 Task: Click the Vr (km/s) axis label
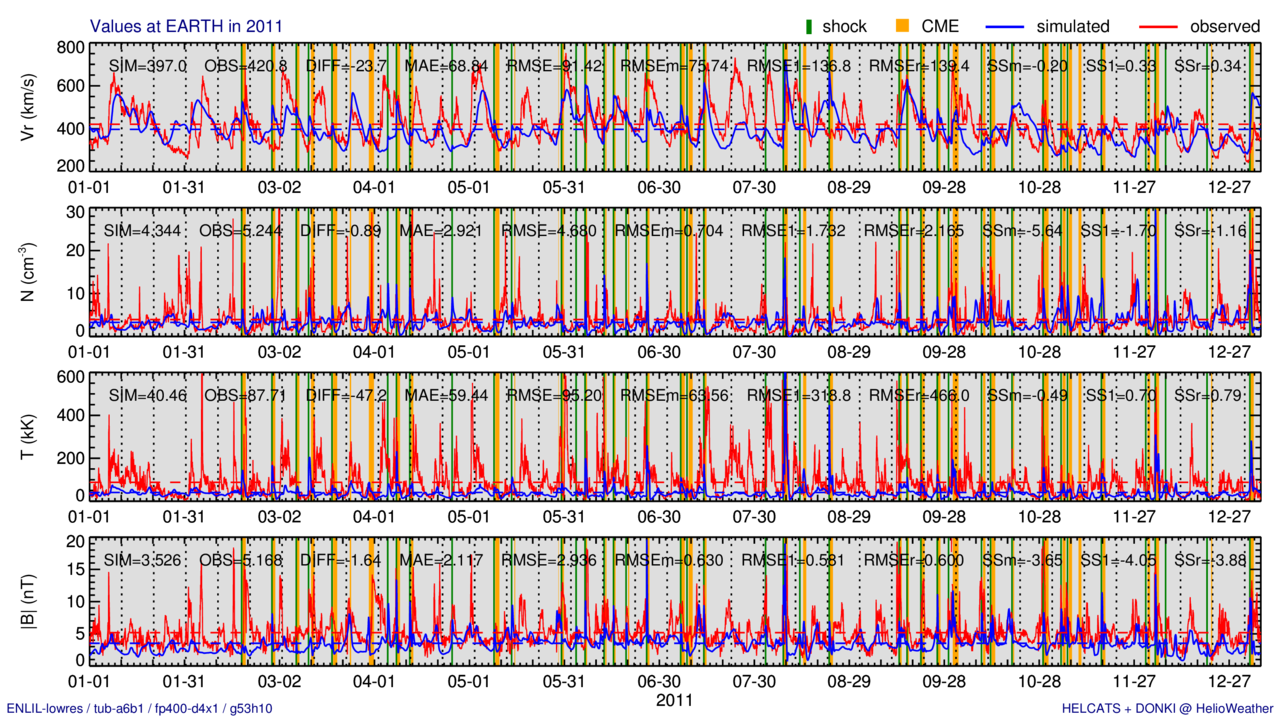[28, 108]
